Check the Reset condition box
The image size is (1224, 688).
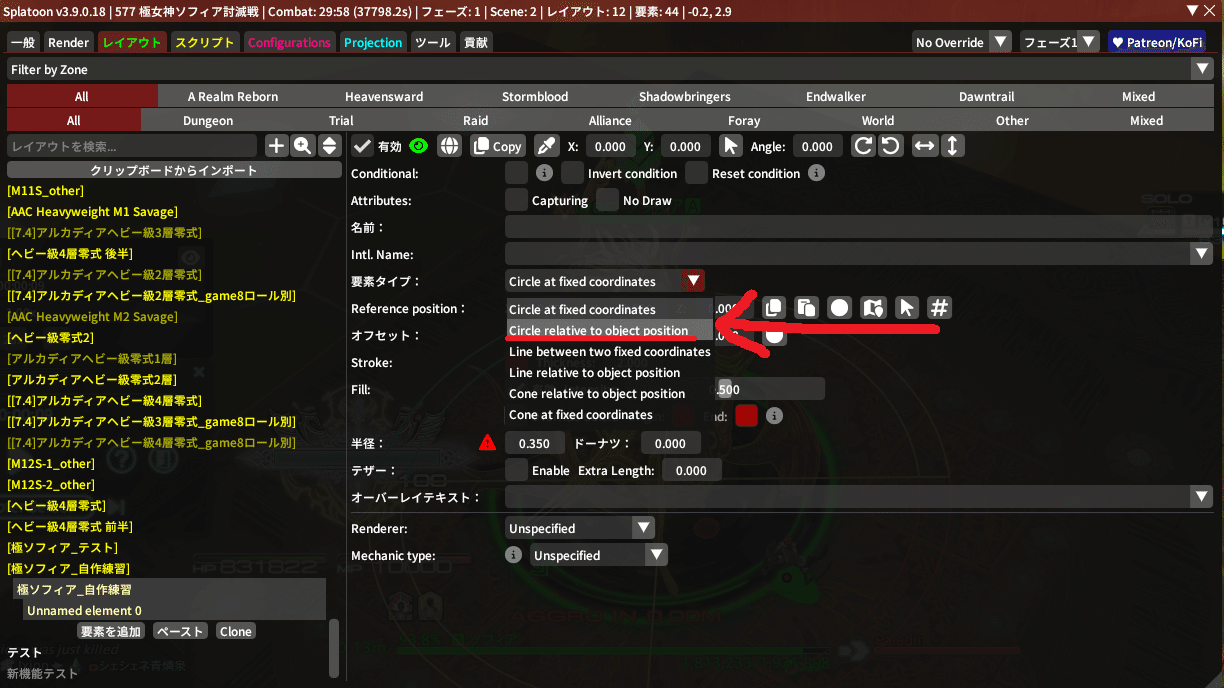coord(696,173)
